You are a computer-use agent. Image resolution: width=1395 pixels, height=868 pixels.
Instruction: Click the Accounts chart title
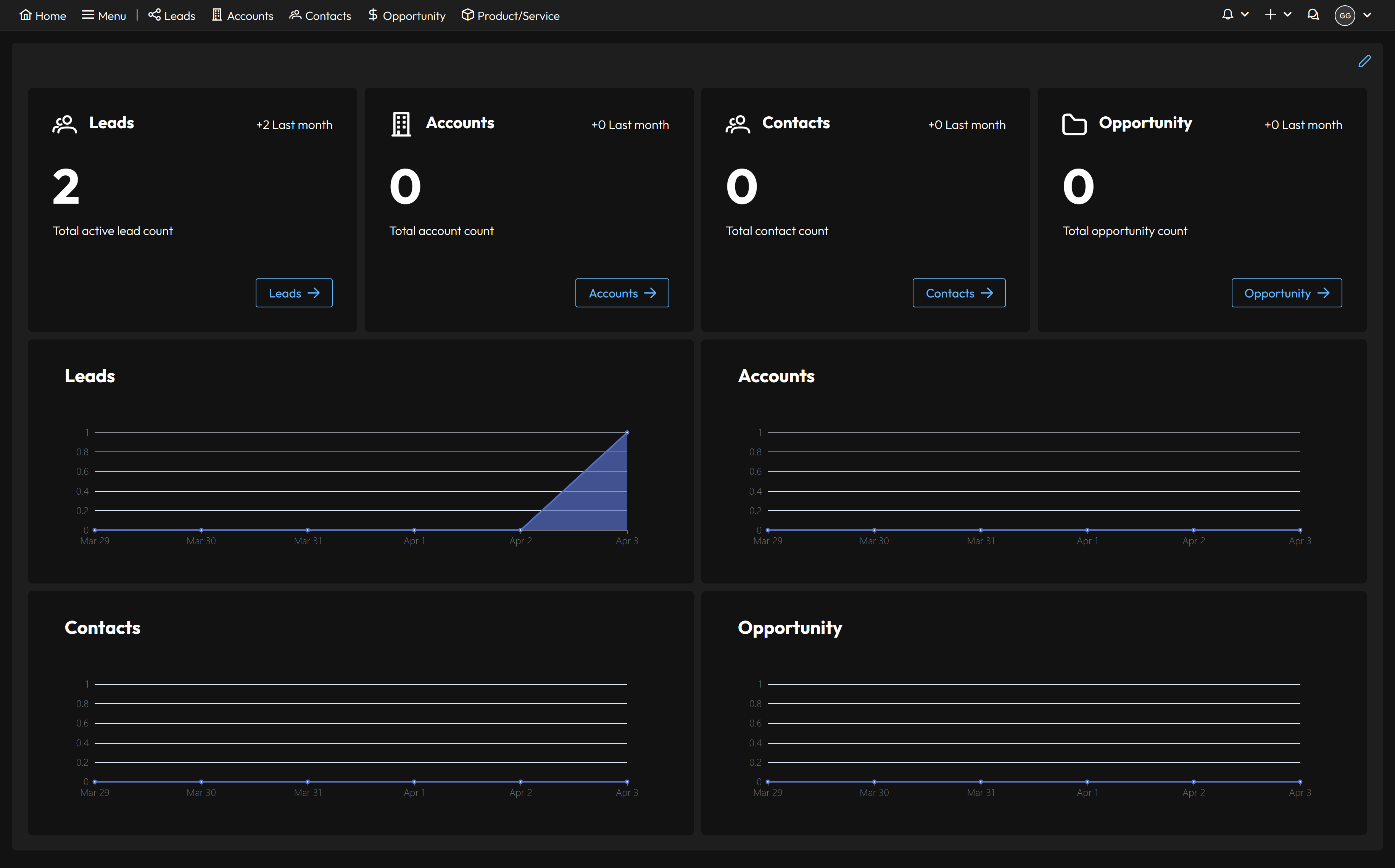tap(776, 376)
